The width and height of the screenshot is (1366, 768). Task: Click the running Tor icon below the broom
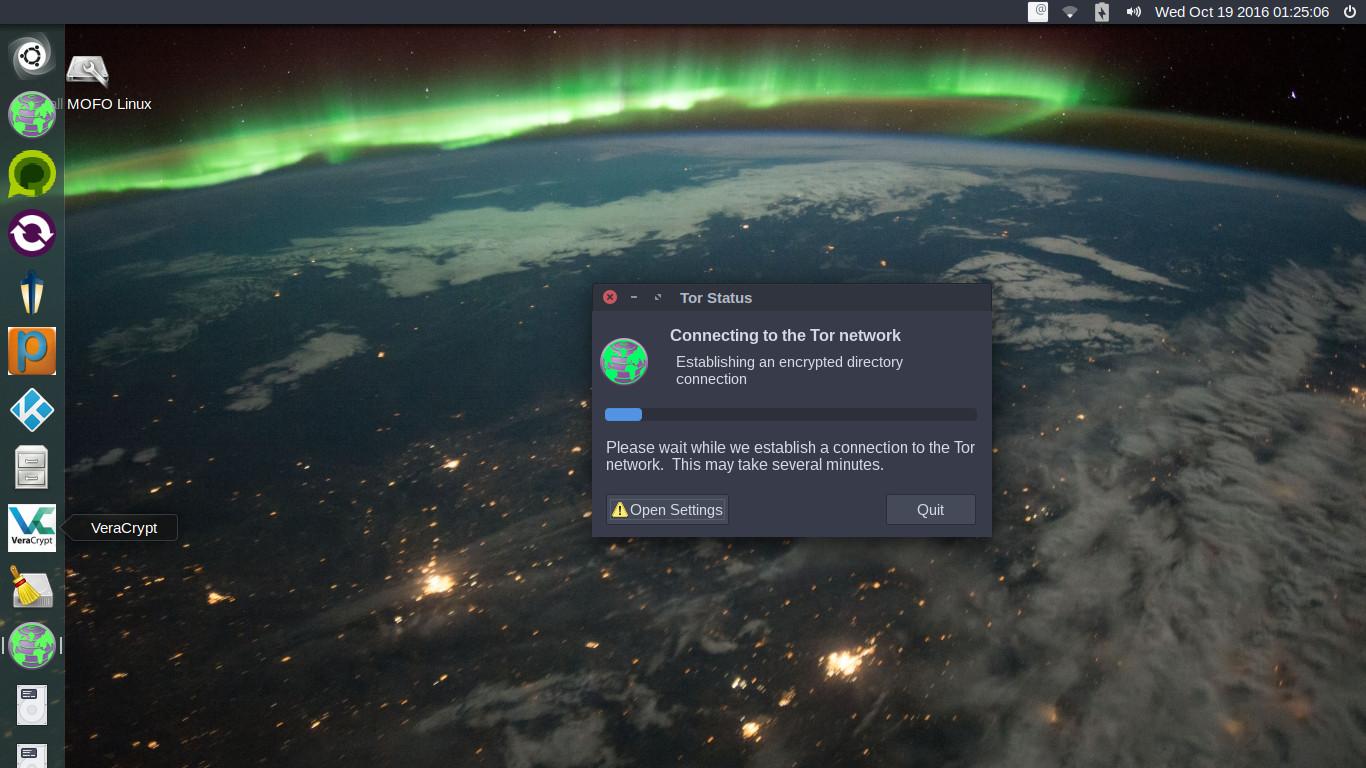click(x=32, y=646)
